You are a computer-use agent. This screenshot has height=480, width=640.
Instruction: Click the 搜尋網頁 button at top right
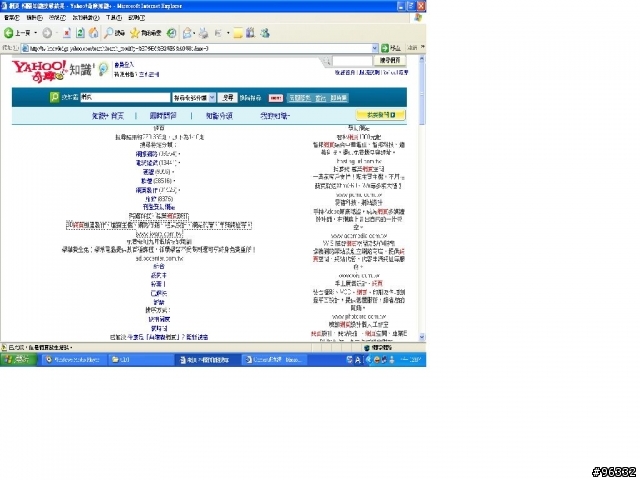[390, 60]
